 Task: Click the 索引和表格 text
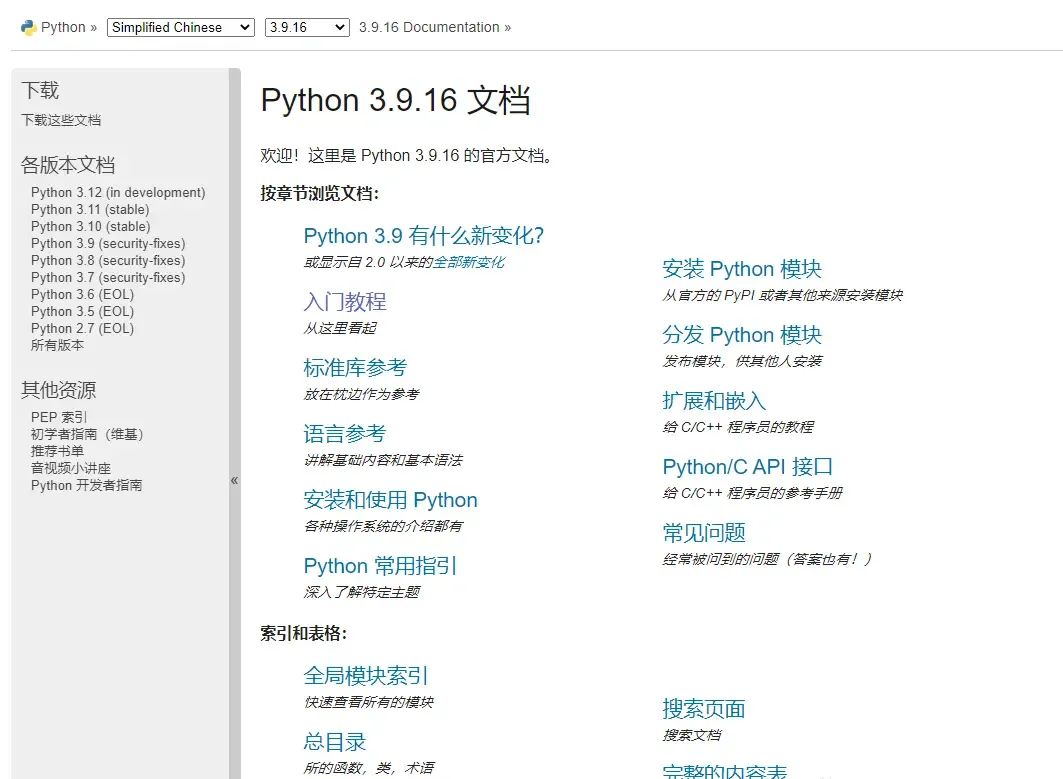[303, 633]
